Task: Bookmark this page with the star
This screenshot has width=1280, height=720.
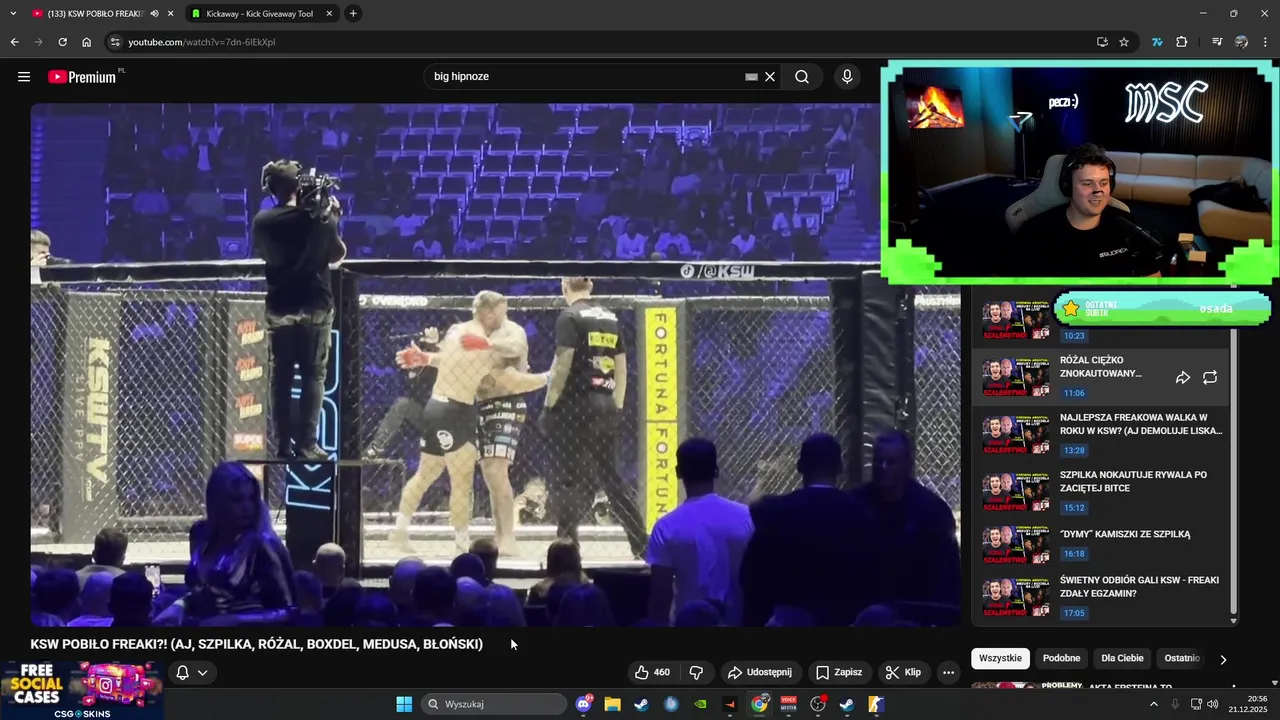Action: [1124, 42]
